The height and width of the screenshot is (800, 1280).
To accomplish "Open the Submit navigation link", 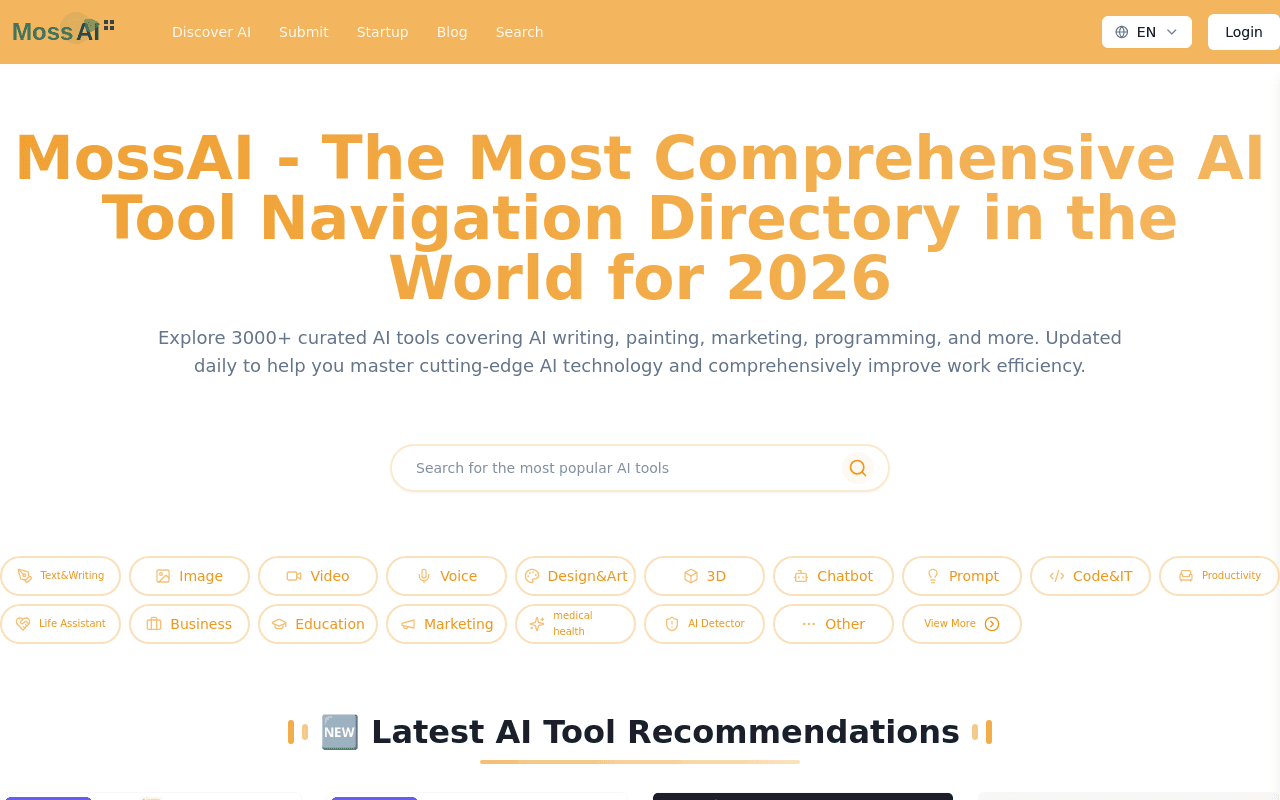I will (304, 32).
